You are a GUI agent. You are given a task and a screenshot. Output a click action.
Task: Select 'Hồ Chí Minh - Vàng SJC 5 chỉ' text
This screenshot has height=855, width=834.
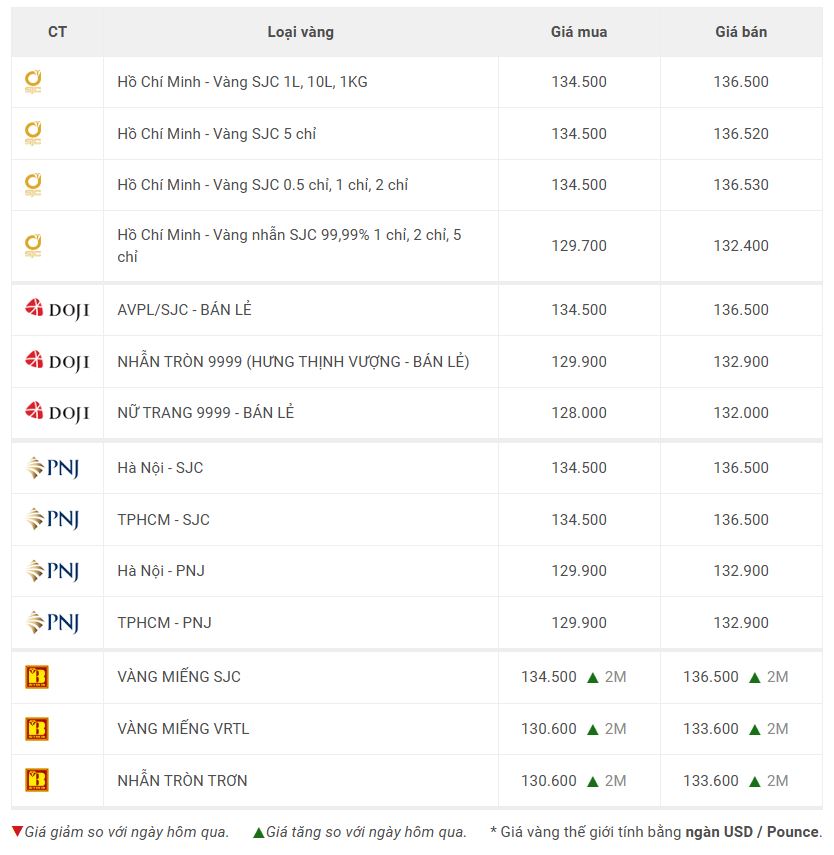pyautogui.click(x=217, y=134)
